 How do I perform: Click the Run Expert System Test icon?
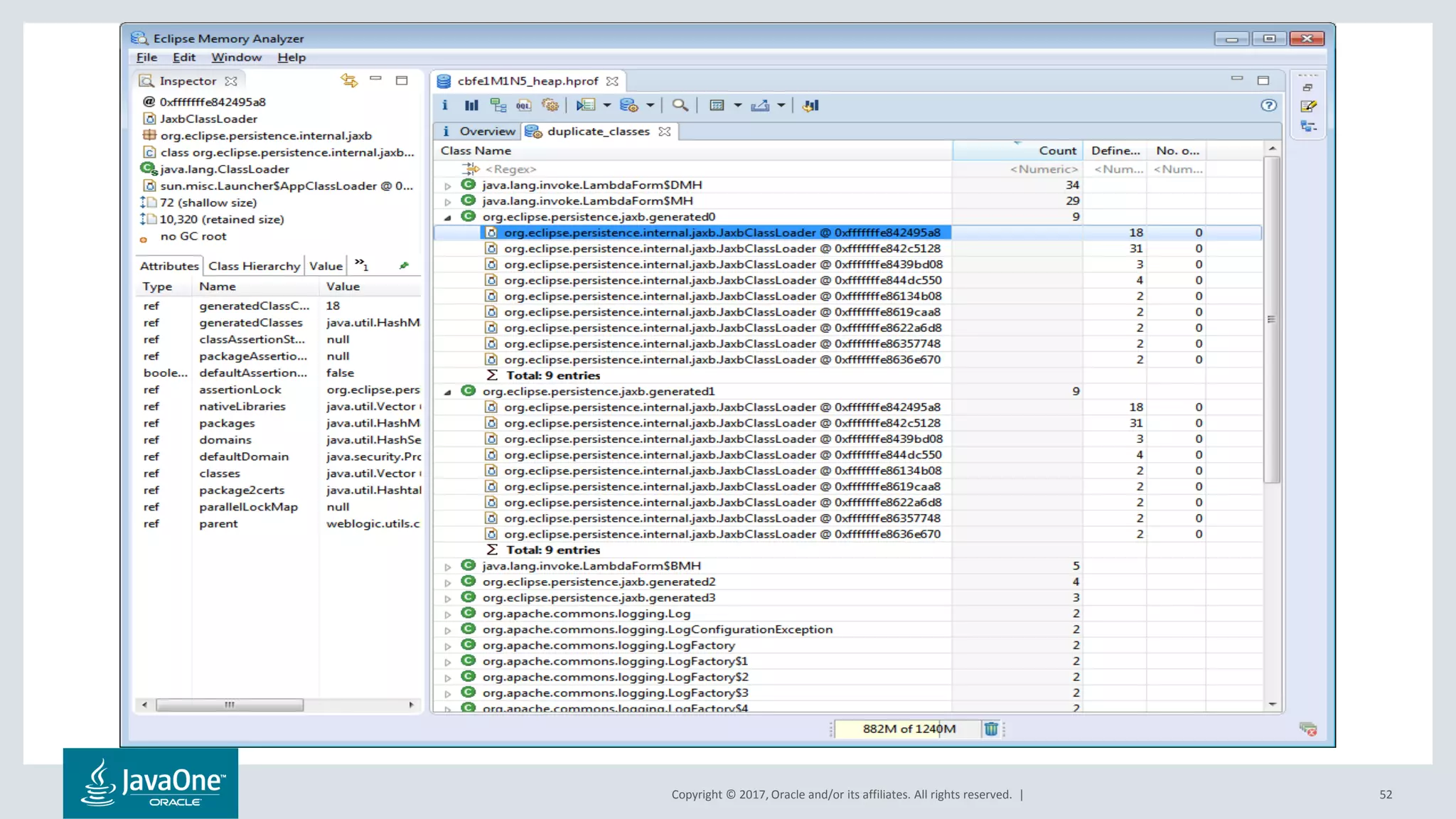tap(586, 105)
